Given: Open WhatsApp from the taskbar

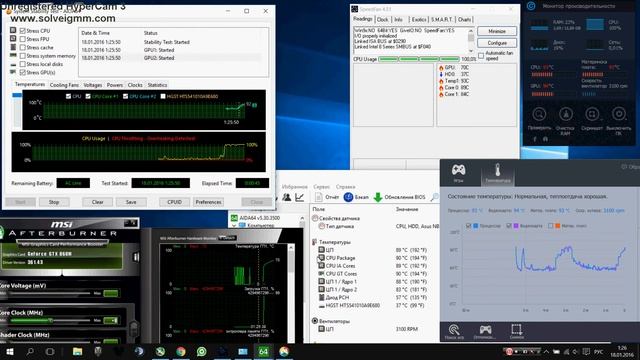Looking at the screenshot, I should click(x=202, y=351).
